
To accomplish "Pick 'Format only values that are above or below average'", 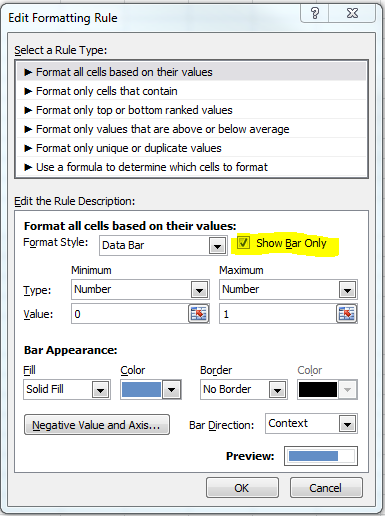I will click(x=191, y=129).
